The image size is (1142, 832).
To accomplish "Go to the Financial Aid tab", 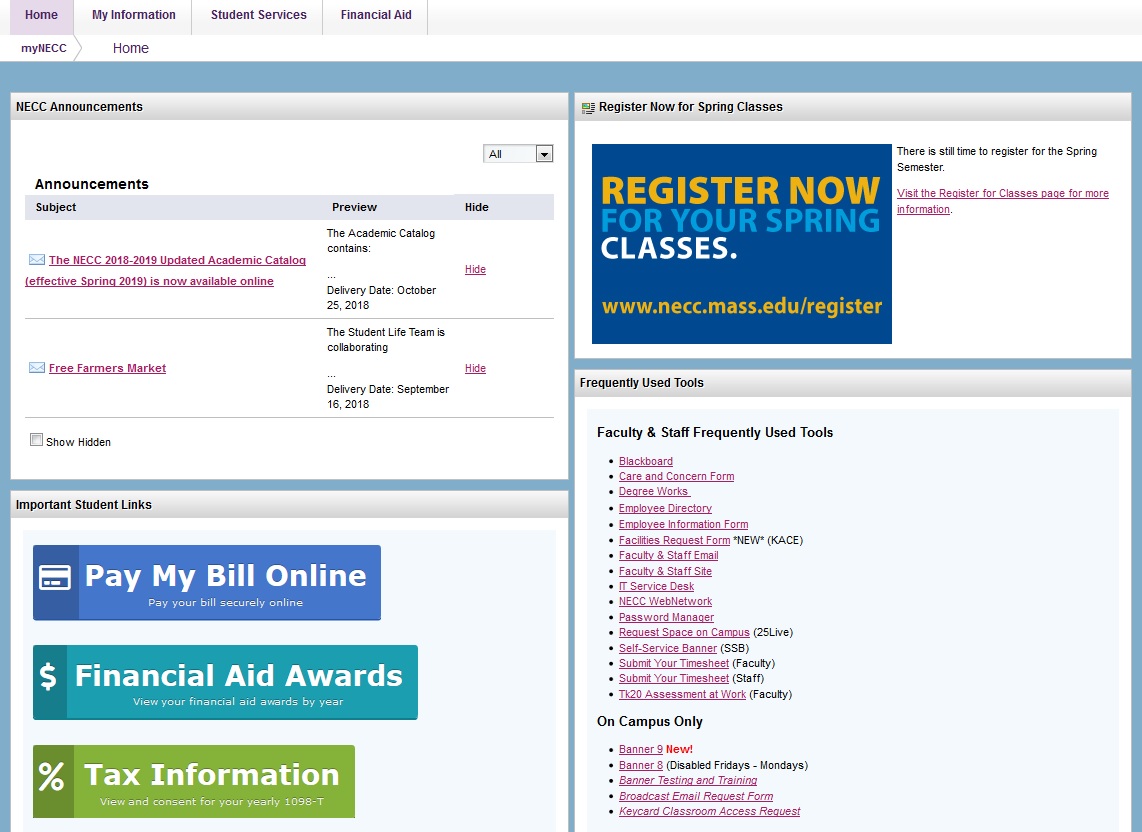I will point(376,15).
